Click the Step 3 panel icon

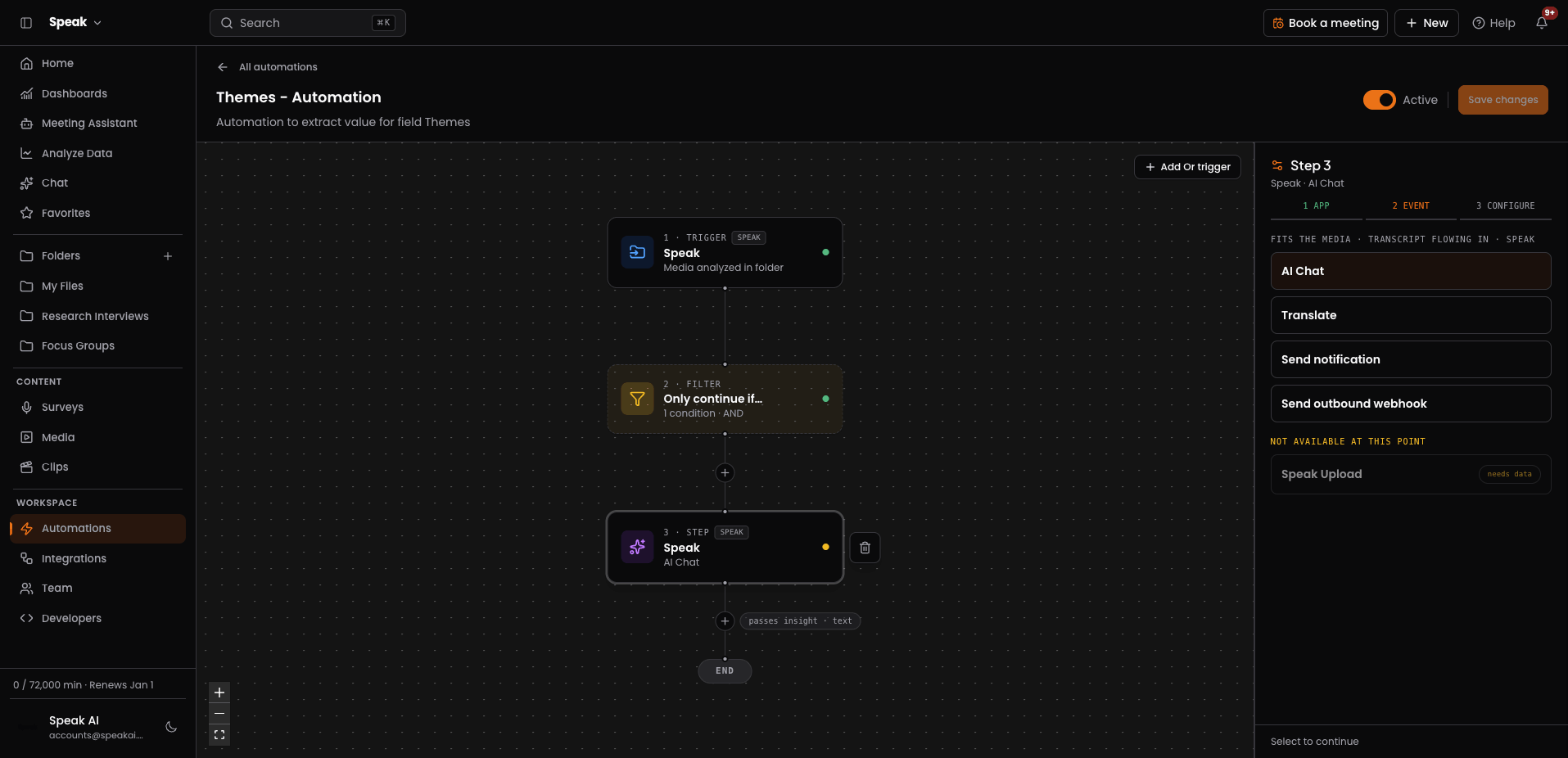(1277, 165)
